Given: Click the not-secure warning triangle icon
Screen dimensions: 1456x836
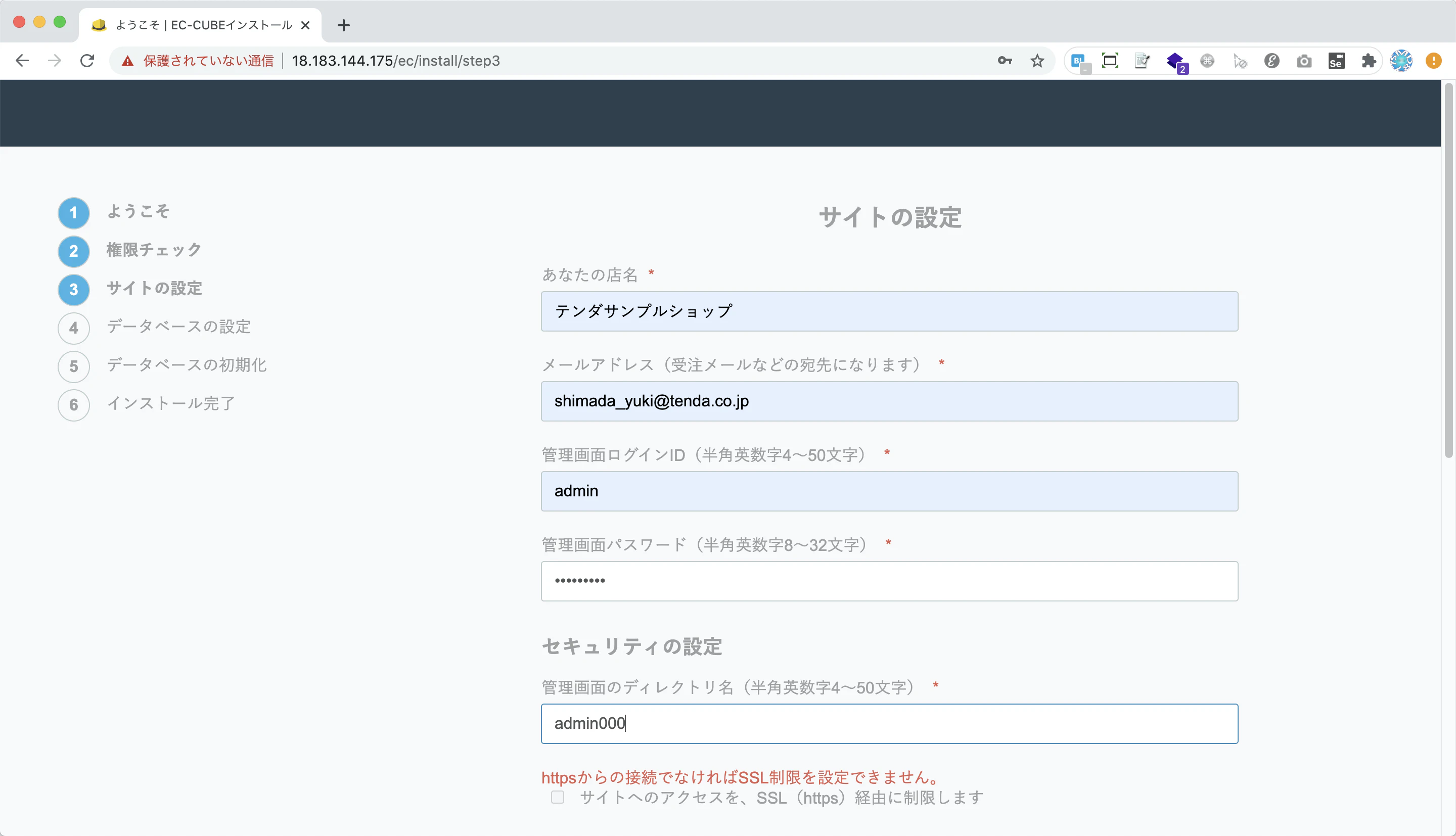Looking at the screenshot, I should 127,61.
